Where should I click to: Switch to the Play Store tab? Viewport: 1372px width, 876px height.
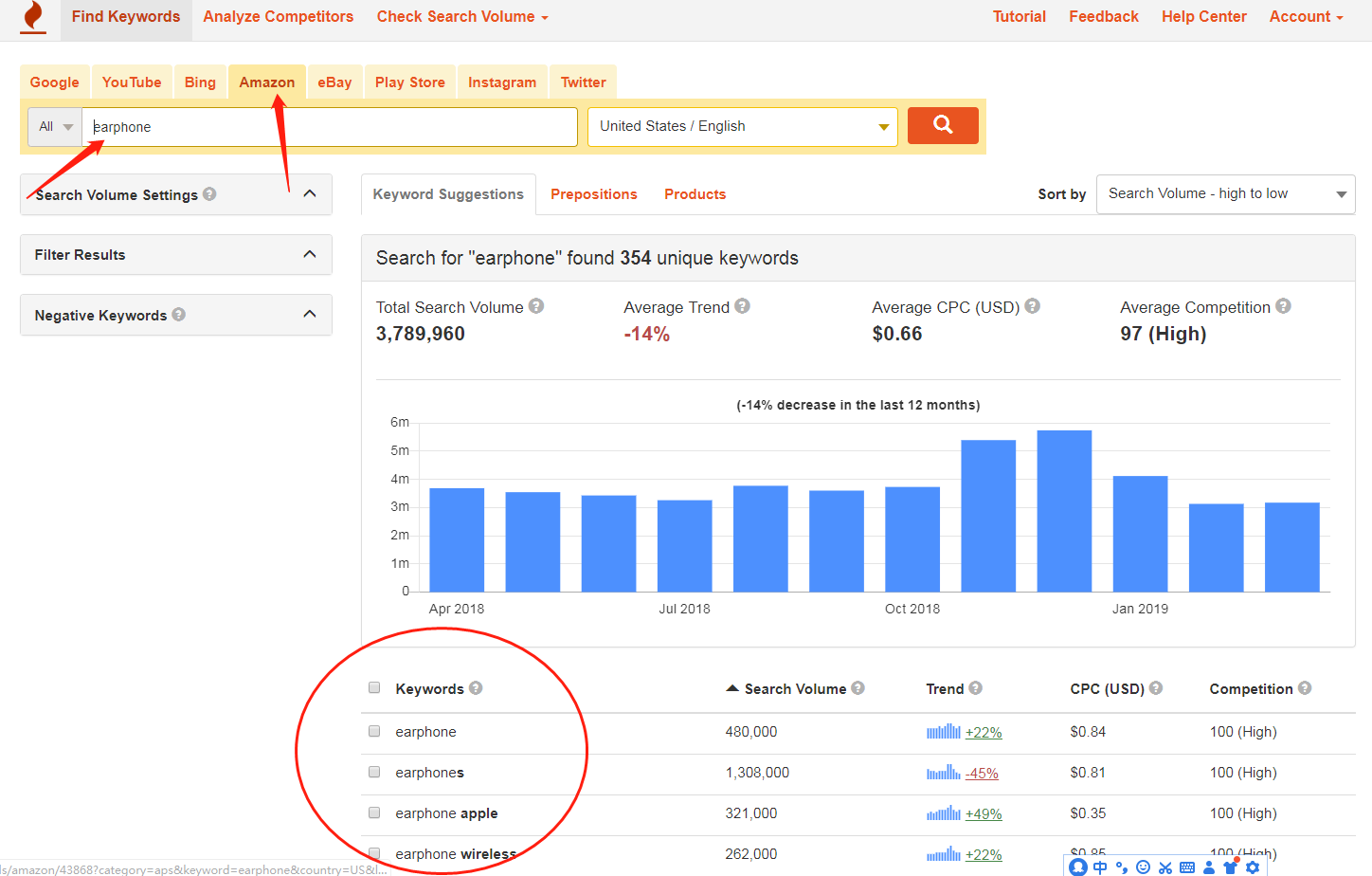(410, 82)
